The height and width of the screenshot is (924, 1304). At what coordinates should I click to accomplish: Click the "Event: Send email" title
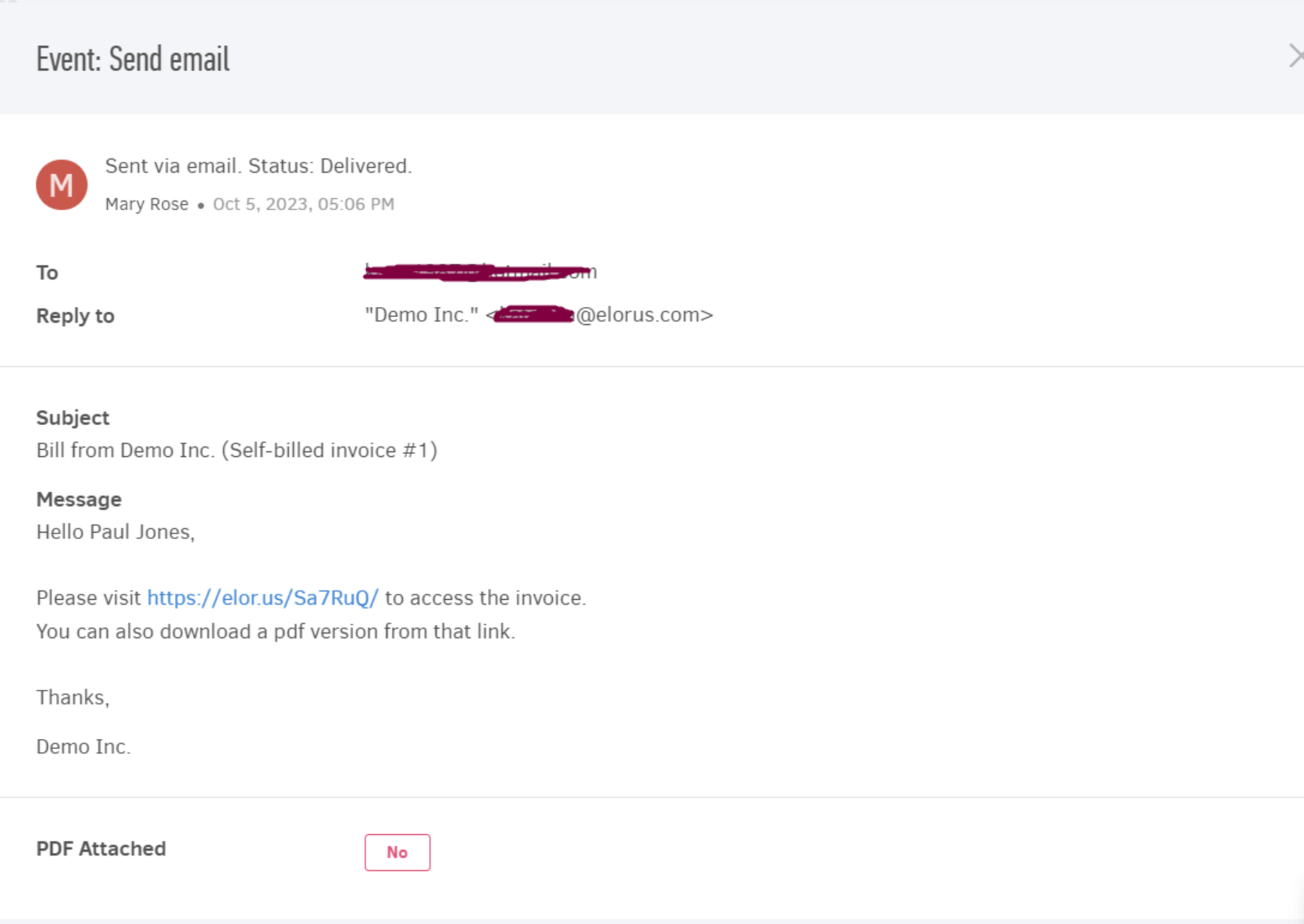pyautogui.click(x=133, y=59)
